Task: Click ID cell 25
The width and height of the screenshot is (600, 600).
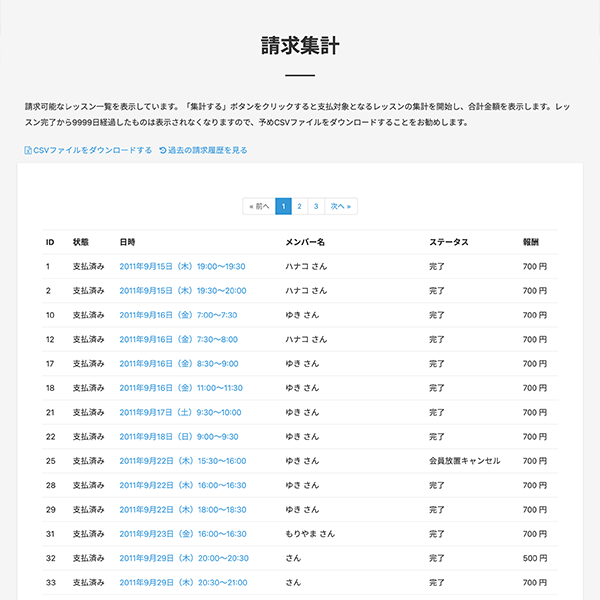Action: pyautogui.click(x=51, y=461)
